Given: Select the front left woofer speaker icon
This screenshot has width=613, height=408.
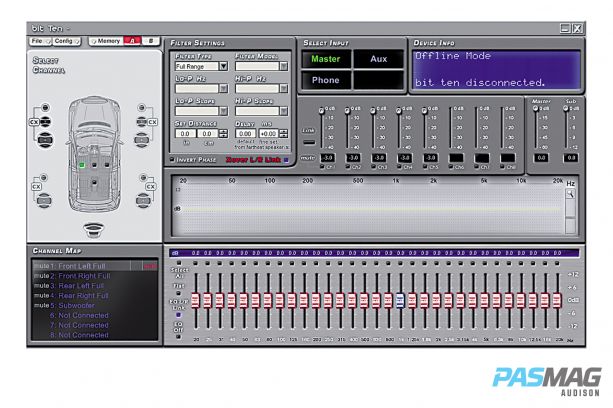Looking at the screenshot, I should [45, 140].
